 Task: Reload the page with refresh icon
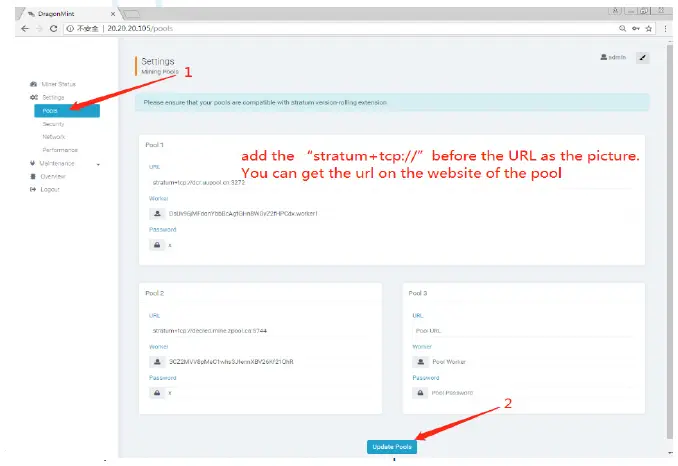pos(53,29)
